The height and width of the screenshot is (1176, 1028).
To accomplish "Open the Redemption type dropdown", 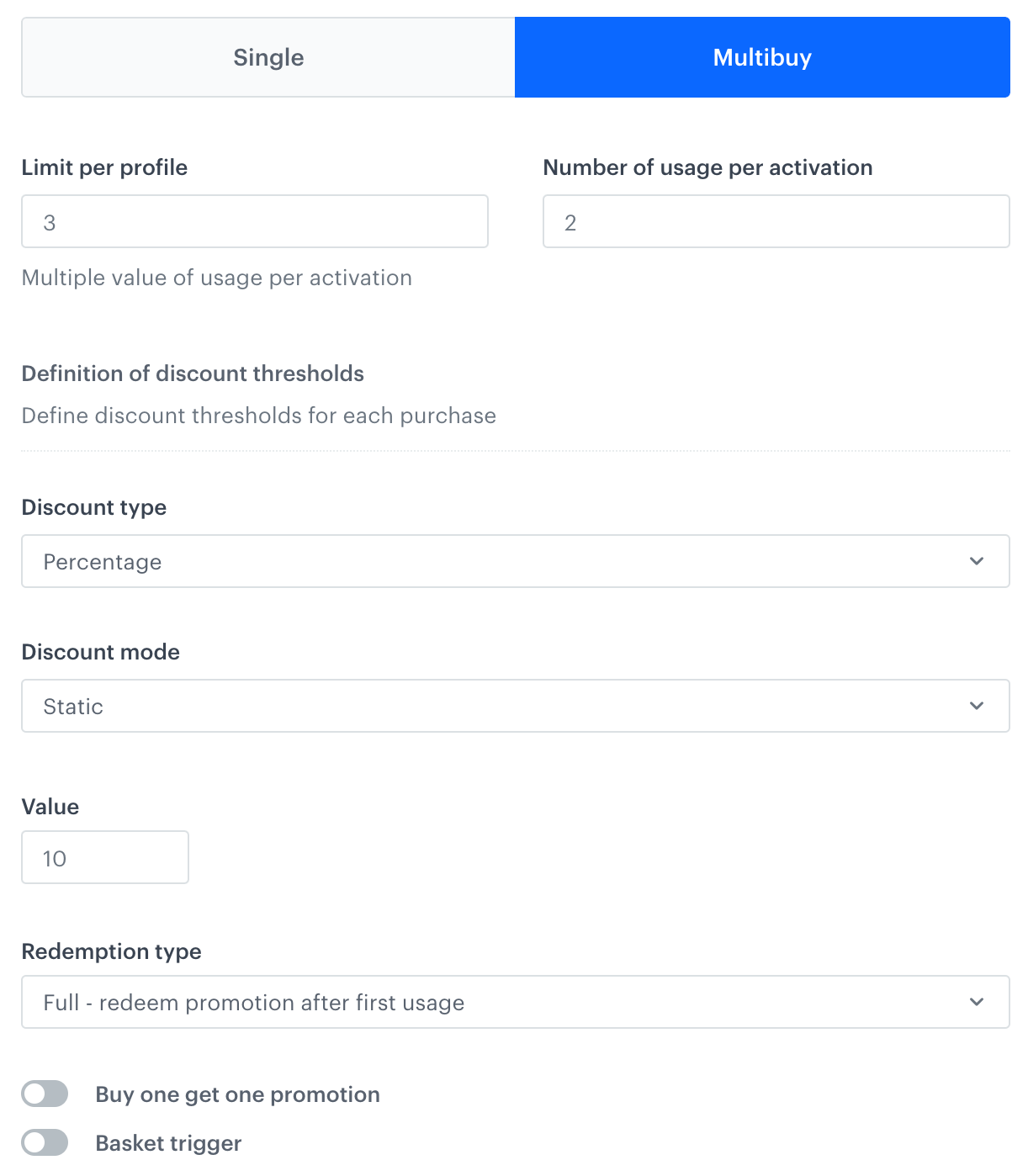I will pyautogui.click(x=515, y=1002).
